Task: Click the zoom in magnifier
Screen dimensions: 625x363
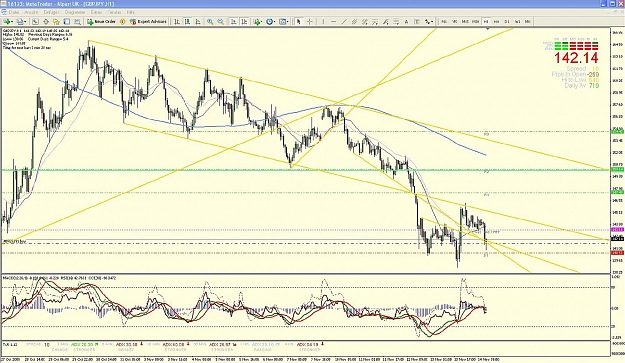Action: point(210,22)
